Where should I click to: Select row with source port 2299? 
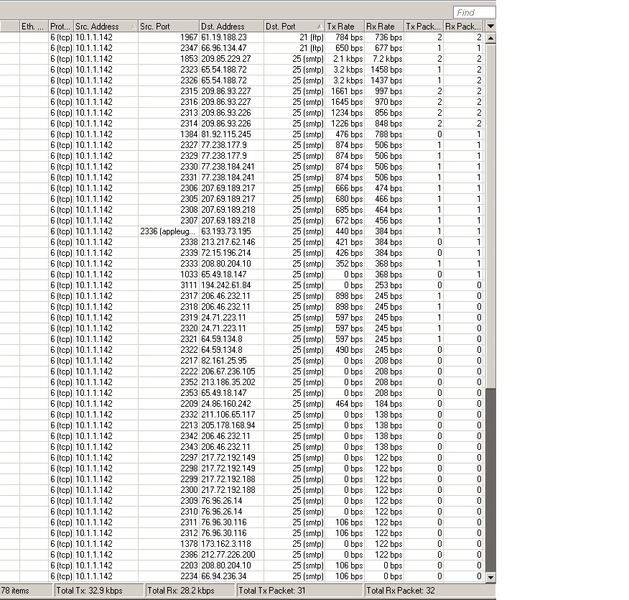pyautogui.click(x=241, y=479)
